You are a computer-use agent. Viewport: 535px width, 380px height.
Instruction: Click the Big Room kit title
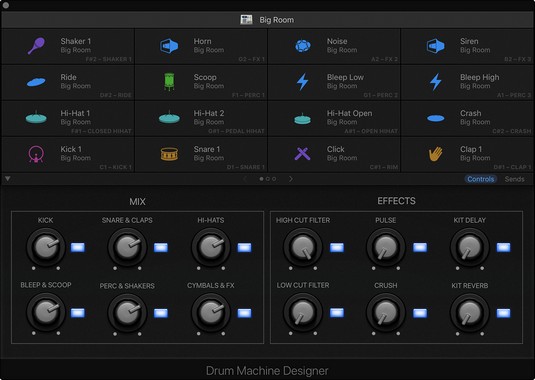point(276,20)
